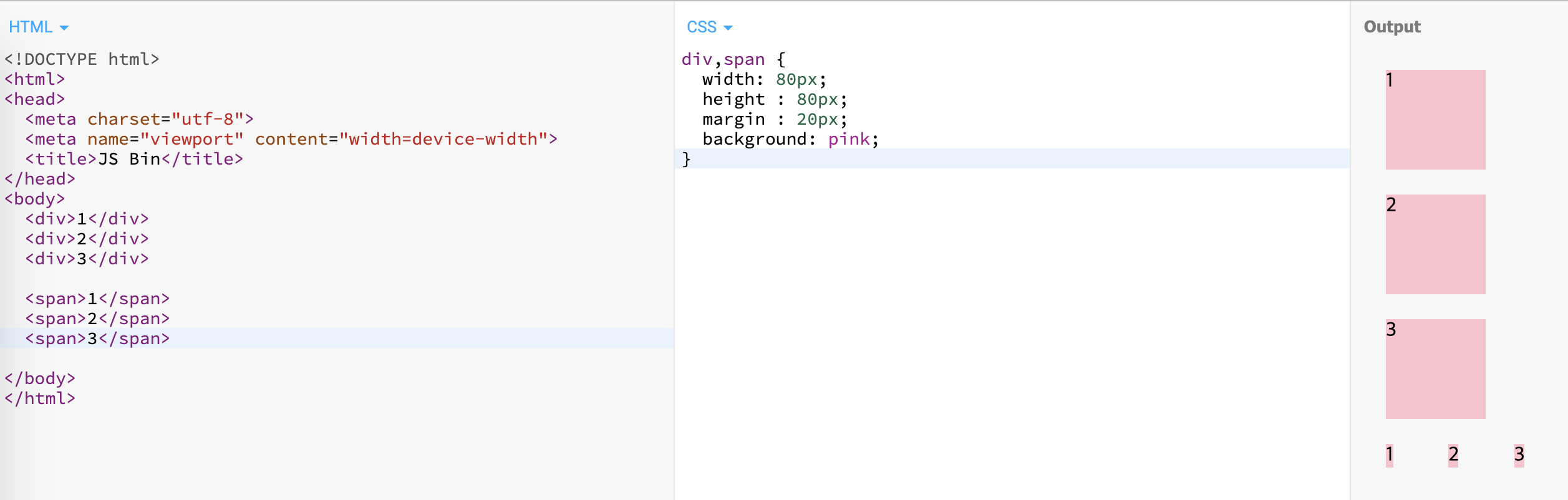Click the <!DOCTYPE html> line
Image resolution: width=1568 pixels, height=500 pixels.
pyautogui.click(x=82, y=59)
